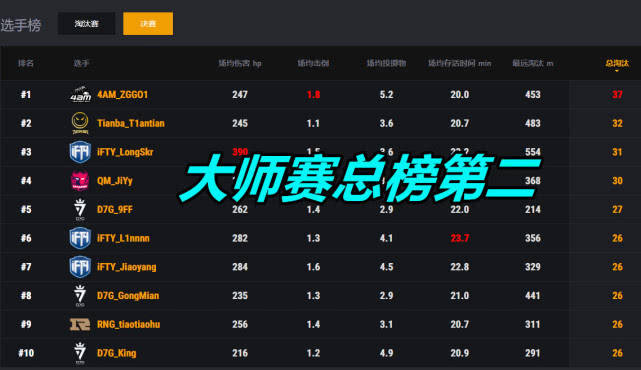Image resolution: width=641 pixels, height=370 pixels.
Task: Click D7G logo beside D7G_King
Action: click(80, 353)
